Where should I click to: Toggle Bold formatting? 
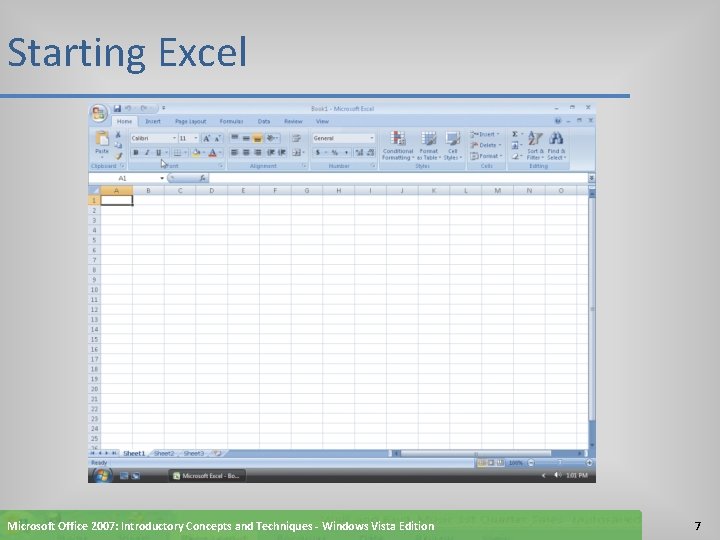pyautogui.click(x=136, y=152)
